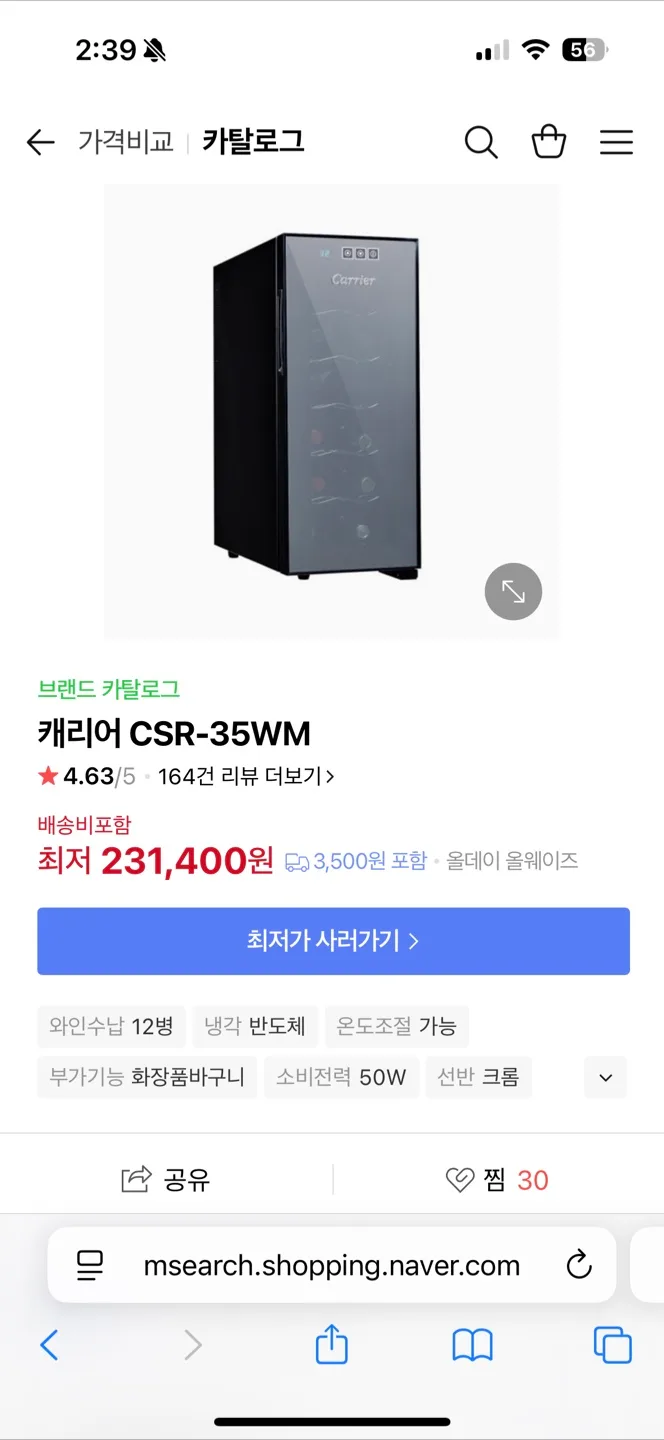Tap the 최저가 사러가기 button

[333, 941]
